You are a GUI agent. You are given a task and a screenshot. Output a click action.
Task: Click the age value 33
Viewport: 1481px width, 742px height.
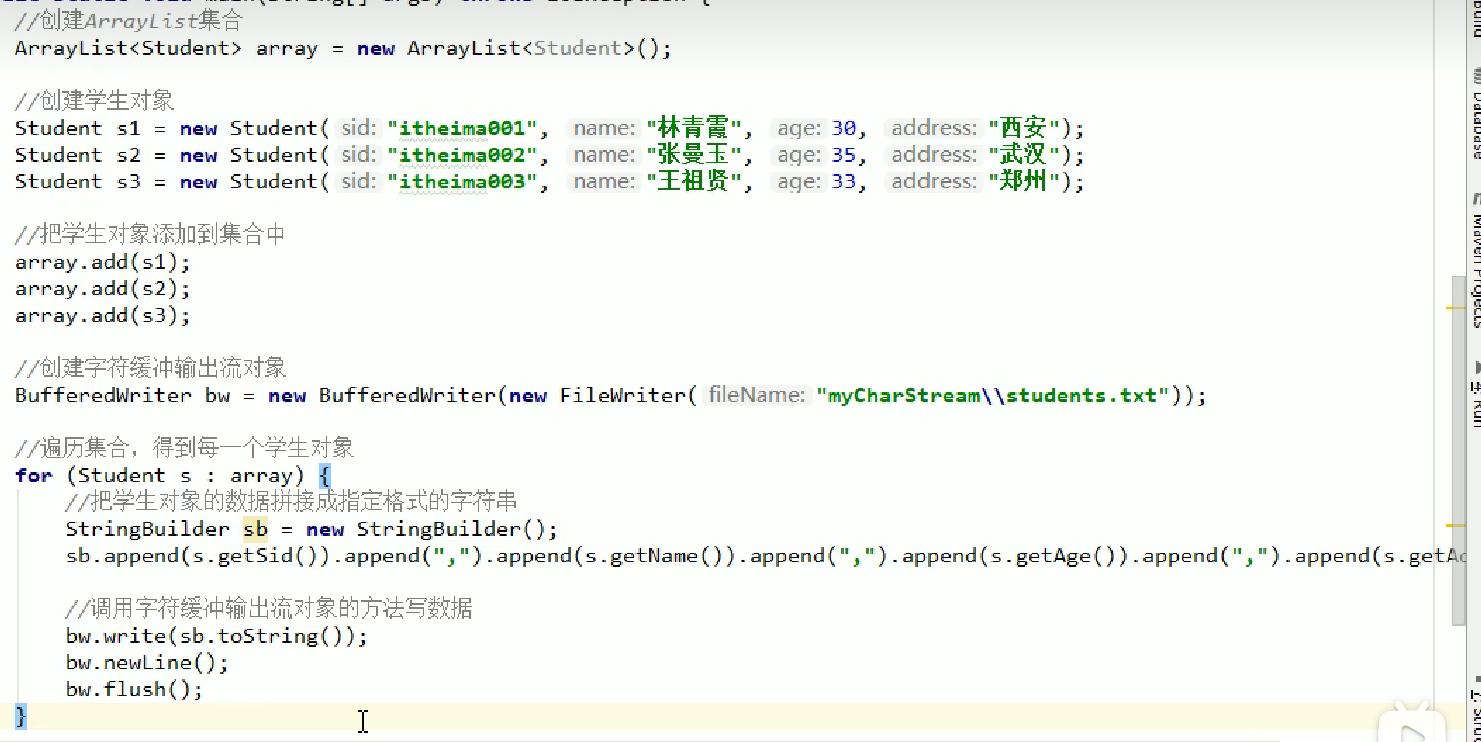[843, 182]
